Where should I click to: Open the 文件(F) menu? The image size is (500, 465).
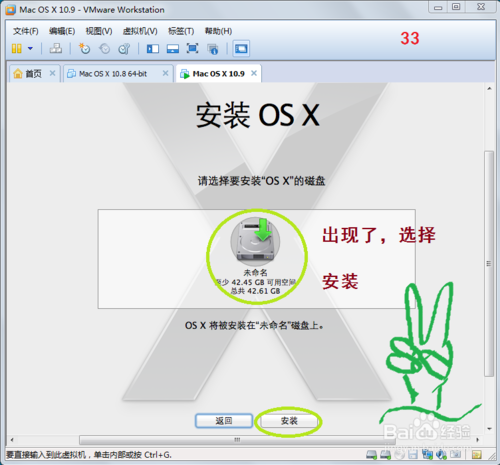click(x=26, y=31)
